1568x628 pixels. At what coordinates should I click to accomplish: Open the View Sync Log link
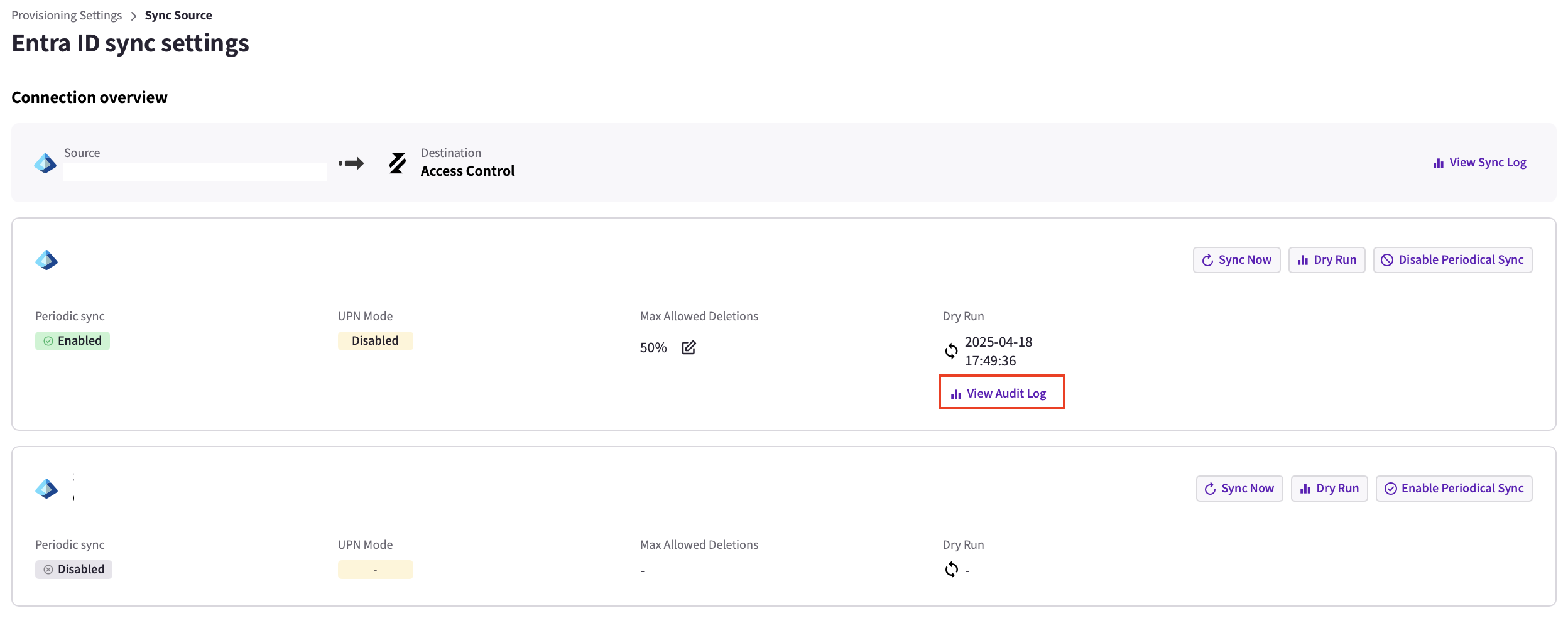pyautogui.click(x=1480, y=163)
